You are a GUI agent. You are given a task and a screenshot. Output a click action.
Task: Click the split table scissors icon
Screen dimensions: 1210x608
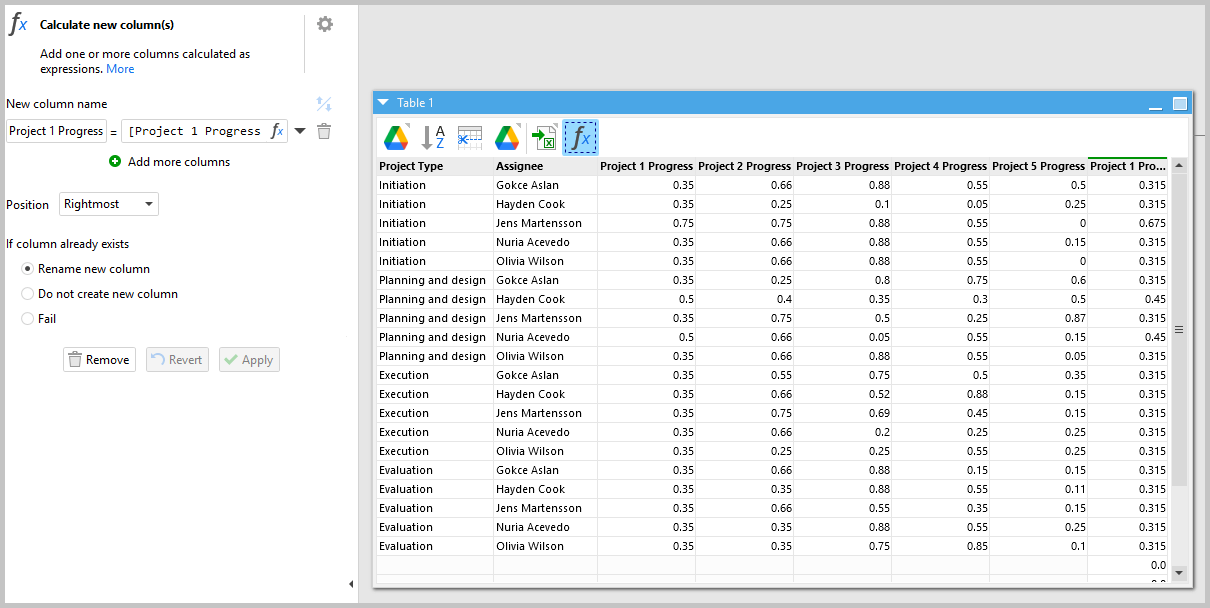point(470,138)
